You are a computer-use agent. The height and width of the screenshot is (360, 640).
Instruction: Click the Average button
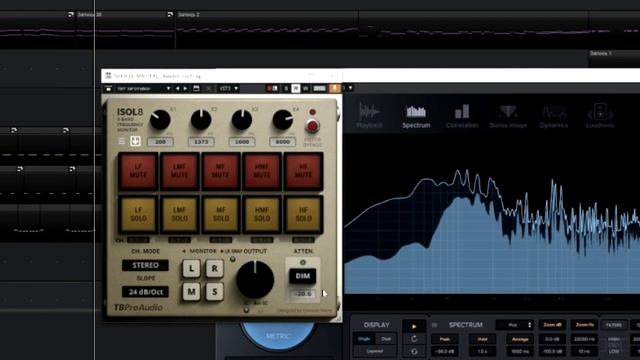520,339
